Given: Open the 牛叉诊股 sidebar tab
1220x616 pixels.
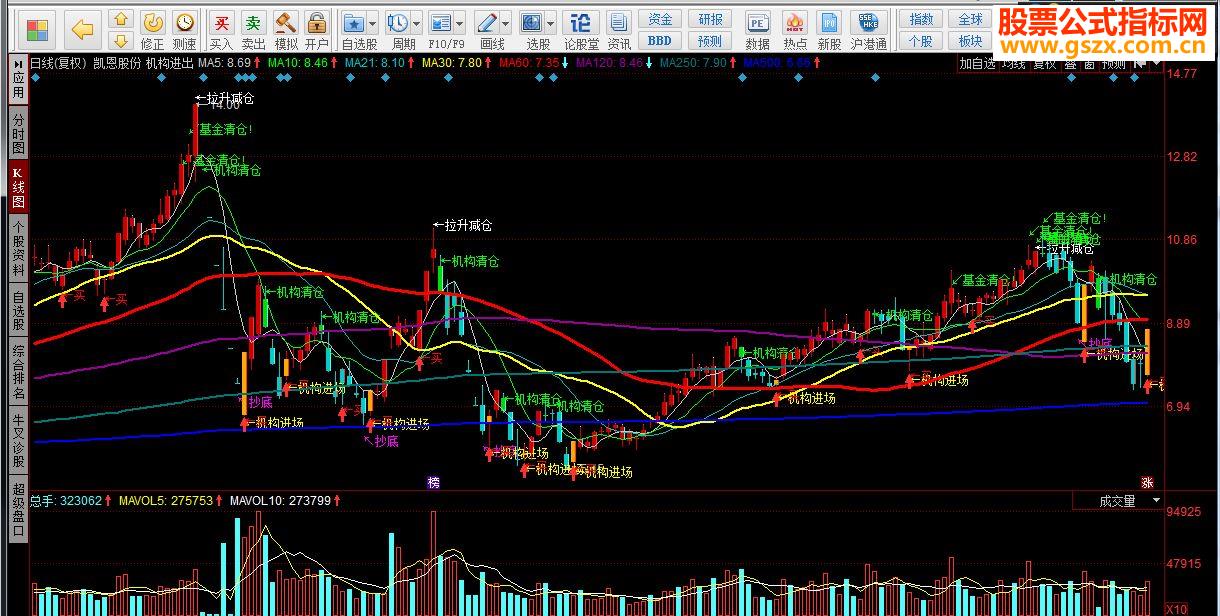Looking at the screenshot, I should pos(18,441).
